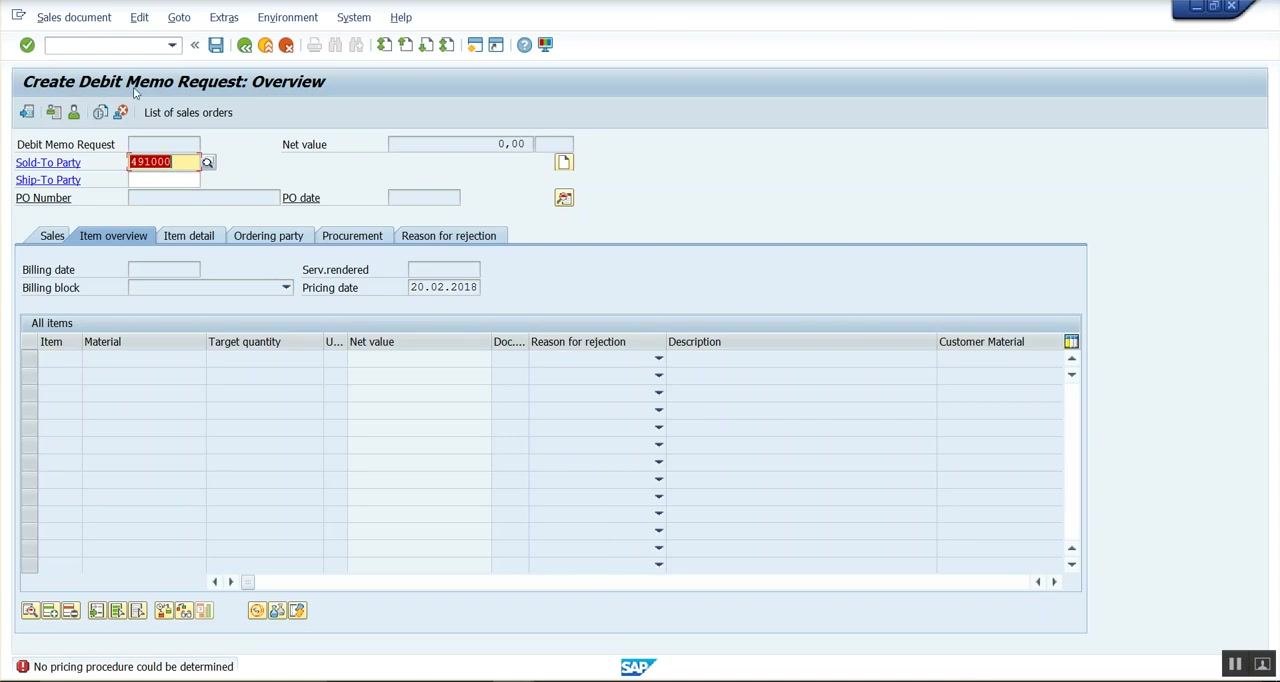Switch to the Sales tab
Image resolution: width=1280 pixels, height=682 pixels.
pyautogui.click(x=52, y=236)
